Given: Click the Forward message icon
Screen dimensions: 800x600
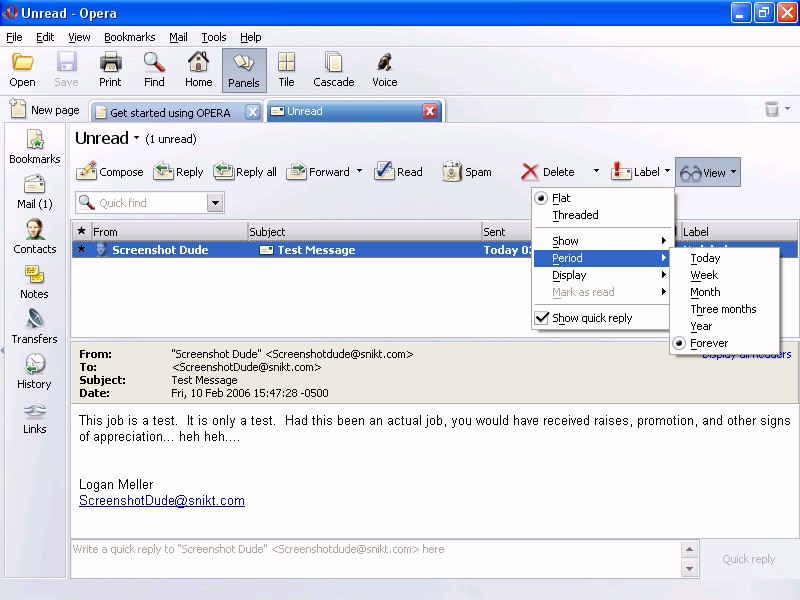Looking at the screenshot, I should pos(297,172).
